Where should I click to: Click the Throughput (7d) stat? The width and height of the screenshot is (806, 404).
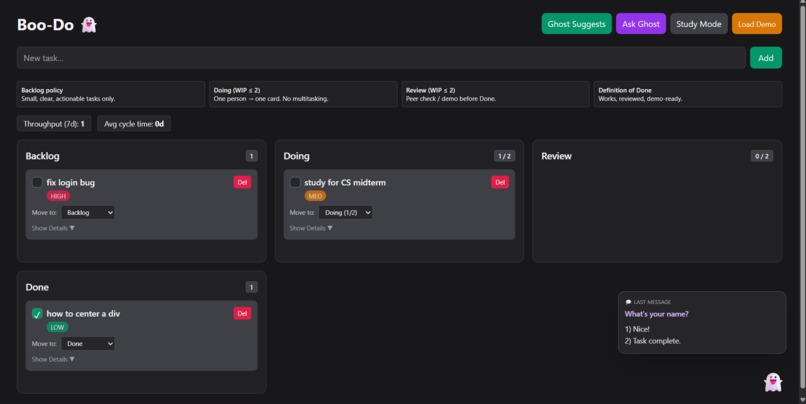coord(54,123)
